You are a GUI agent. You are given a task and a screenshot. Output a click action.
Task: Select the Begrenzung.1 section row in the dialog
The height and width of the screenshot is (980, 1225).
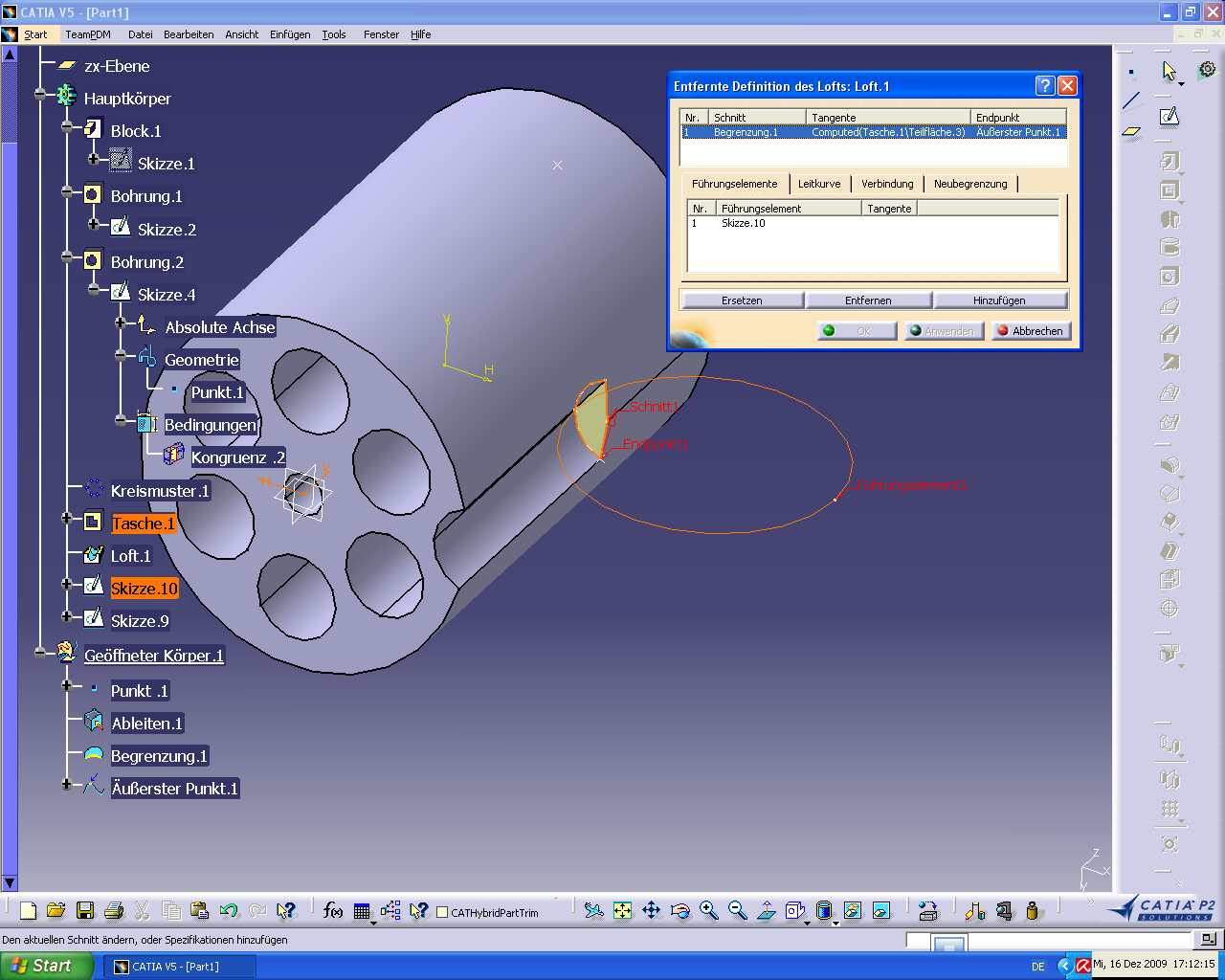point(874,132)
